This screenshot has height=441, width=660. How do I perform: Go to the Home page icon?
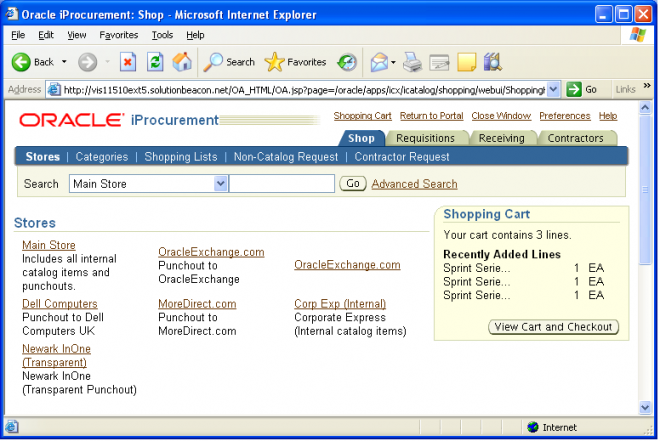pos(182,62)
